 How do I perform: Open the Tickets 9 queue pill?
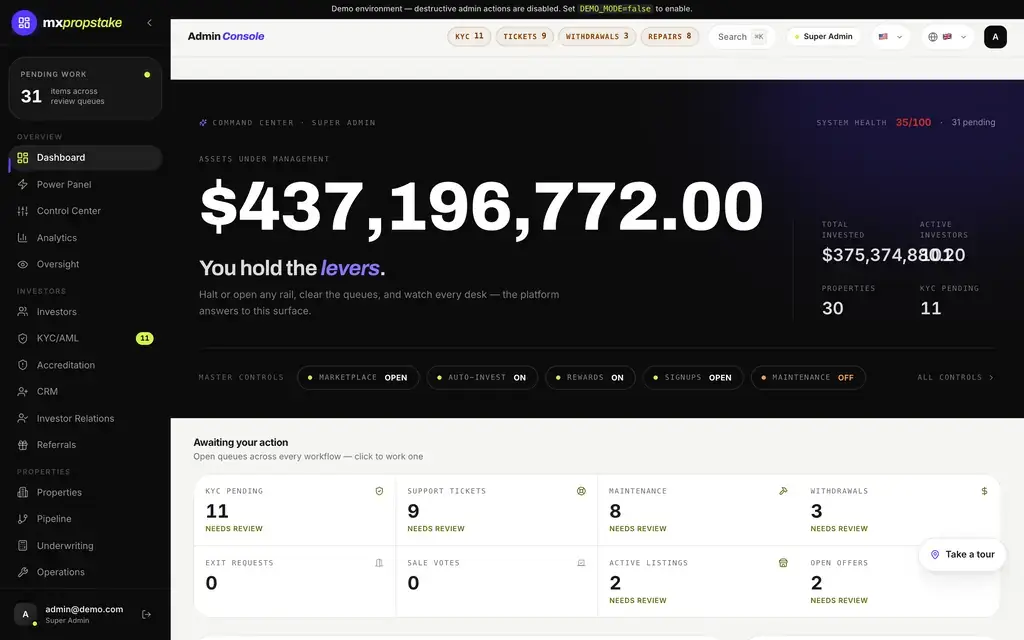(524, 37)
